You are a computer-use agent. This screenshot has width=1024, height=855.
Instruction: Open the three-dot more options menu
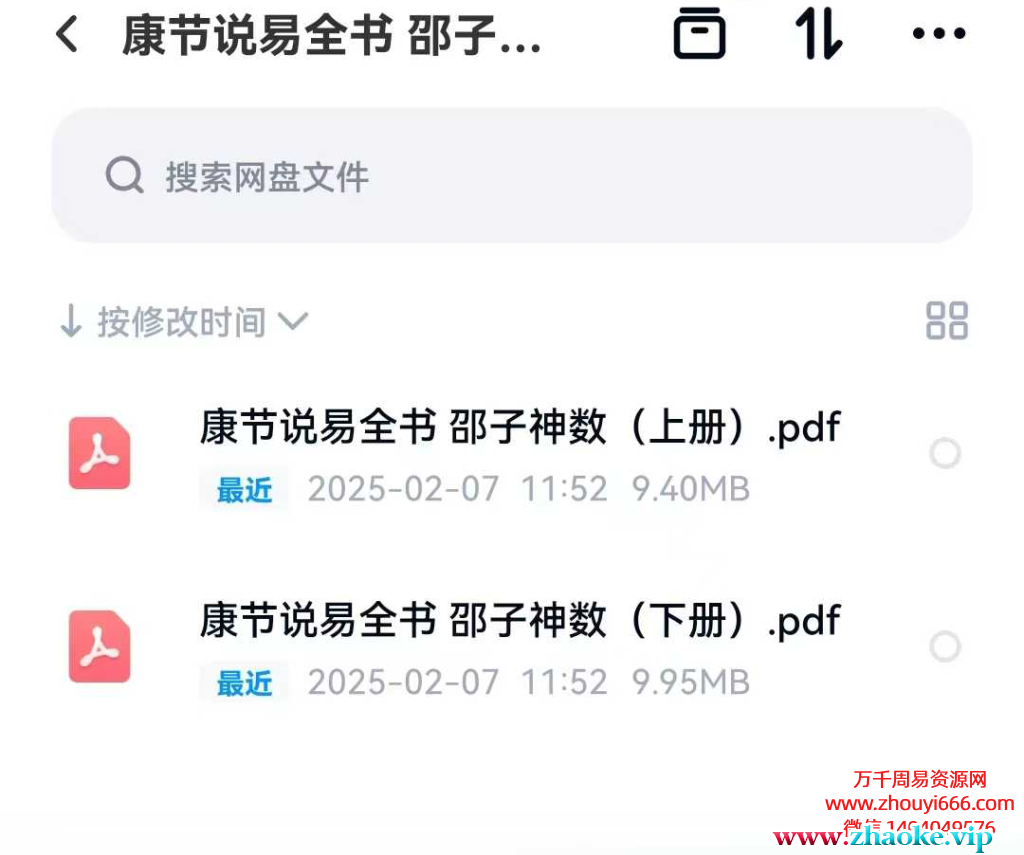point(939,33)
